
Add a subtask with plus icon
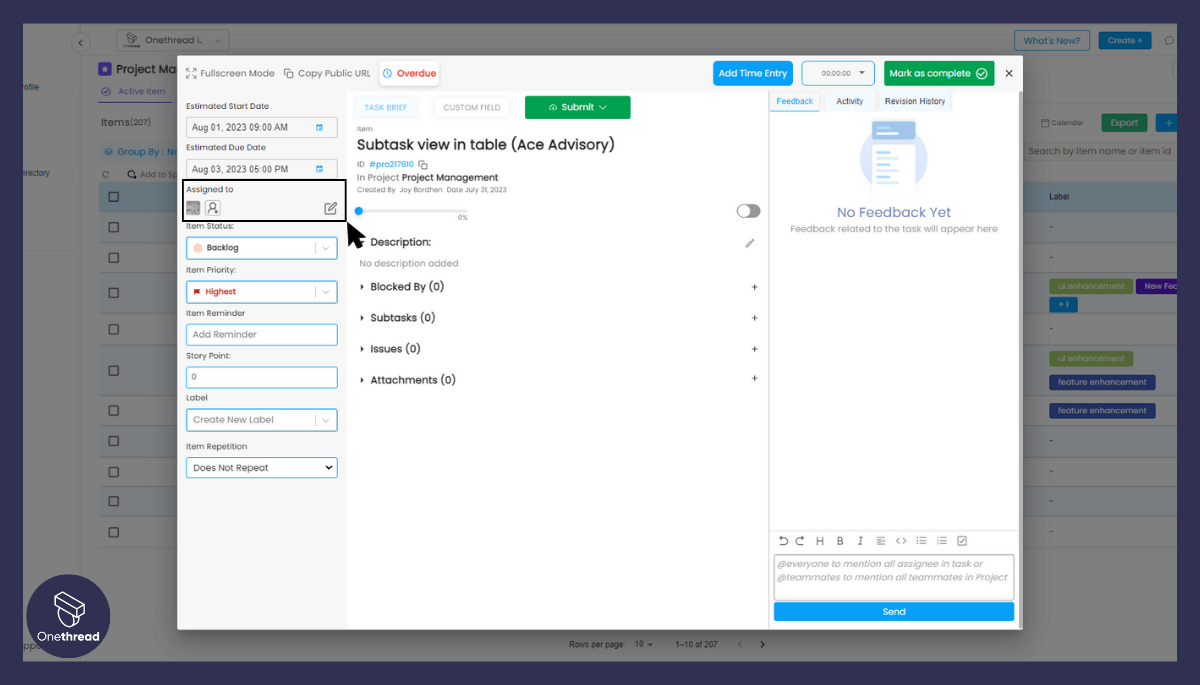(x=754, y=318)
